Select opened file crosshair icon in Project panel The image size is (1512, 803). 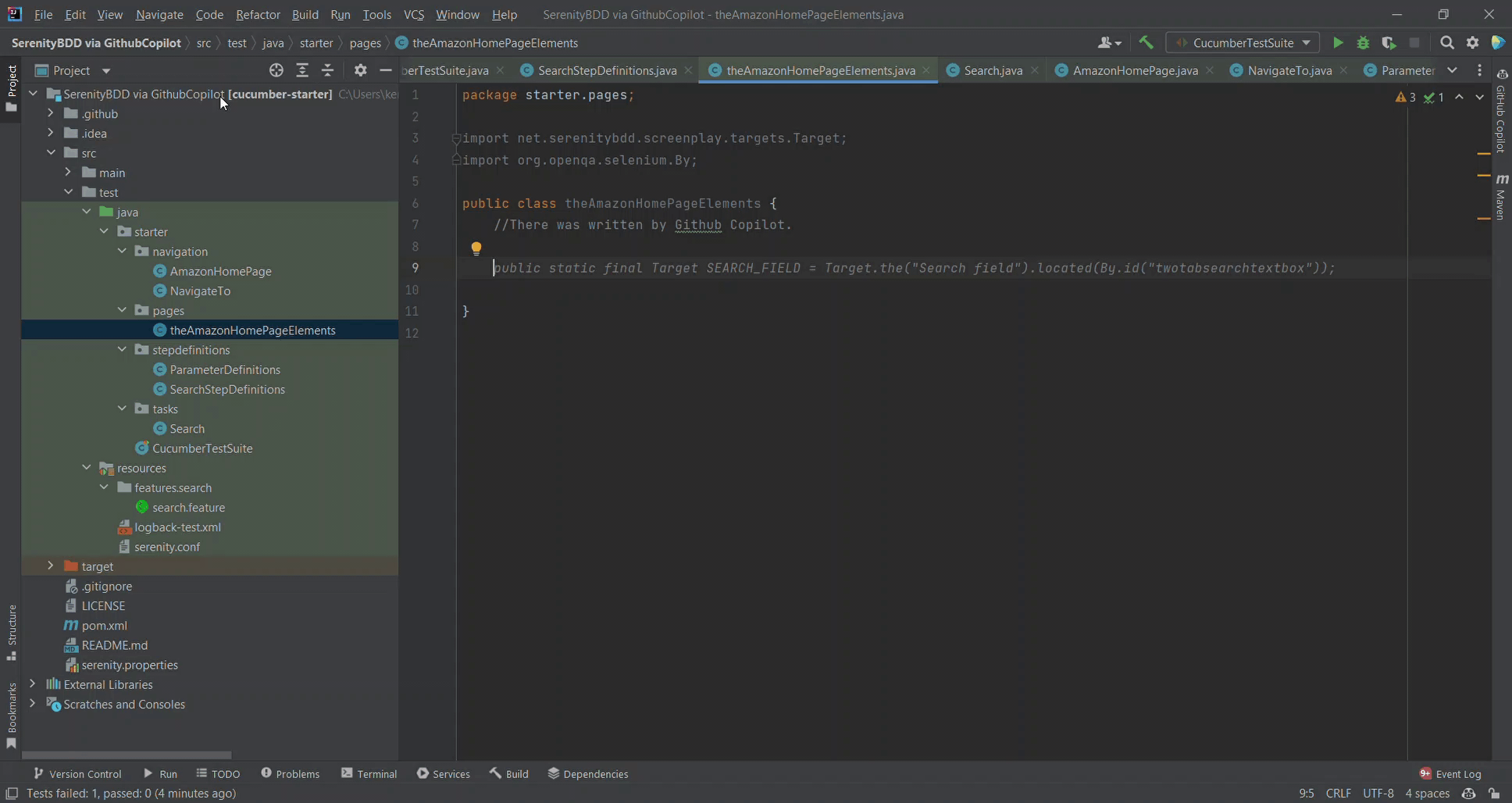coord(276,70)
